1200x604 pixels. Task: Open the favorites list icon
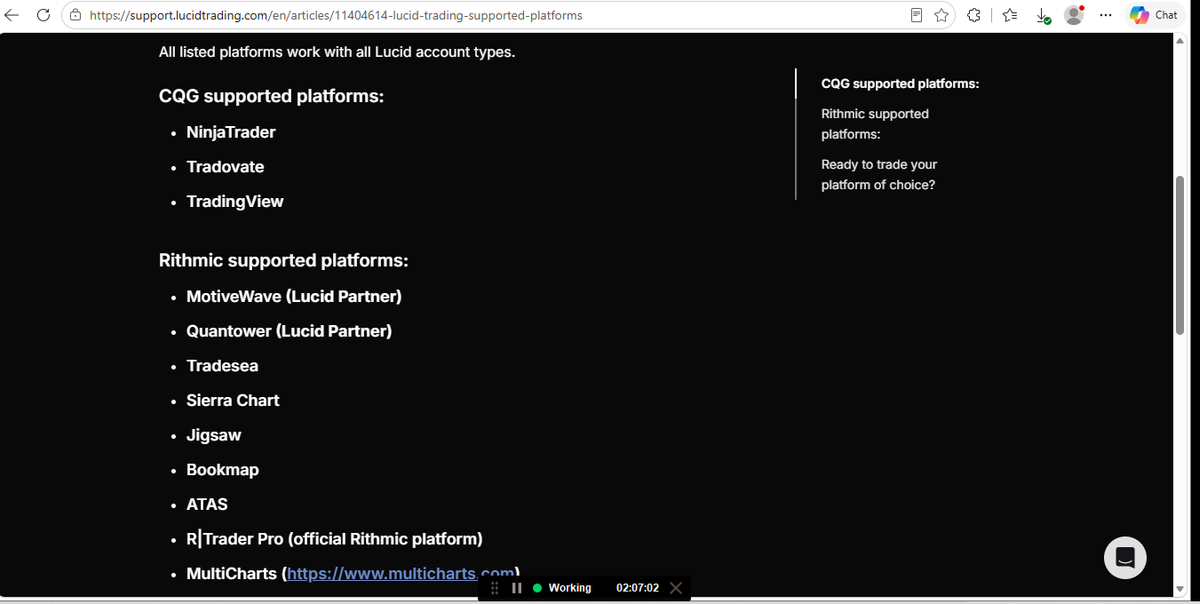tap(1010, 15)
